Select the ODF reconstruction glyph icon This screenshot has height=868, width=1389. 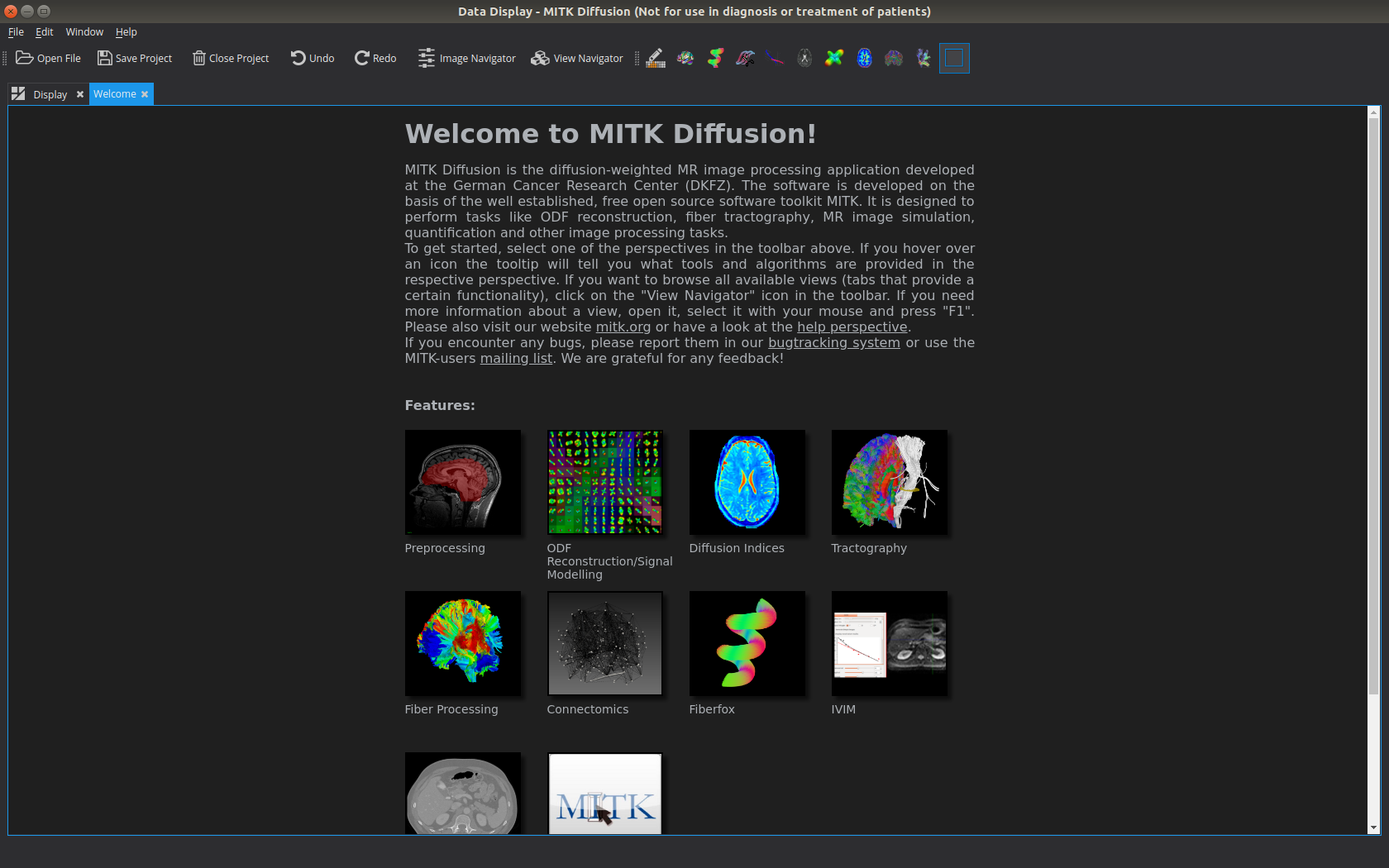pyautogui.click(x=834, y=58)
